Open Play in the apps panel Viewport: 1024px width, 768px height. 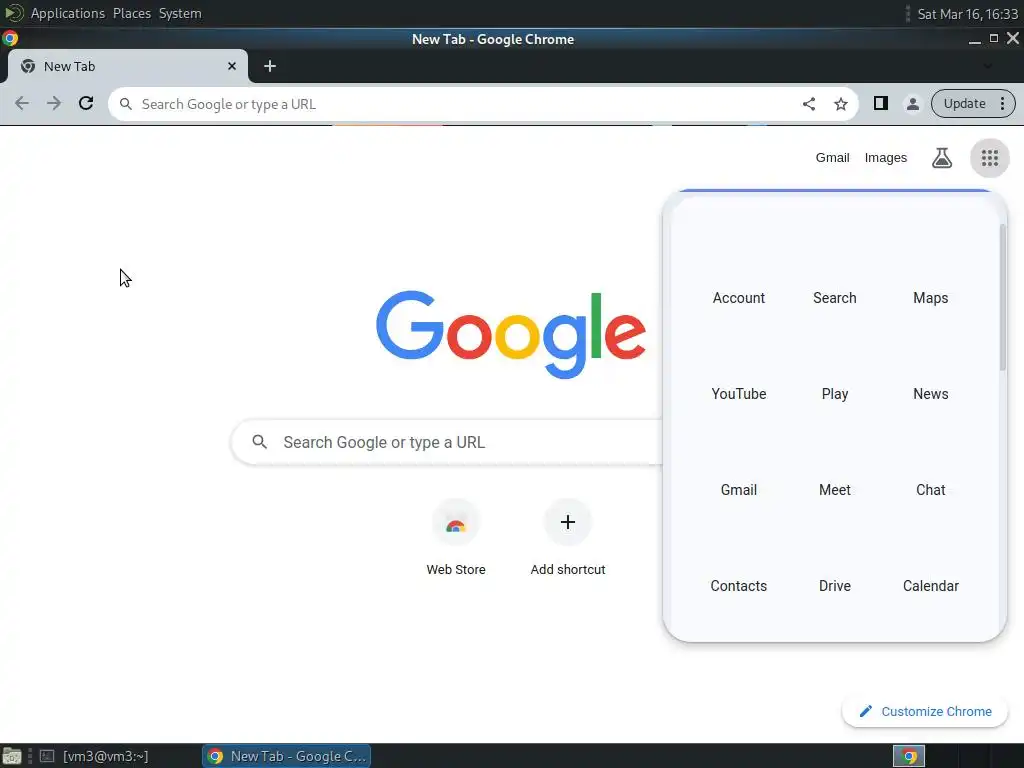pyautogui.click(x=834, y=394)
